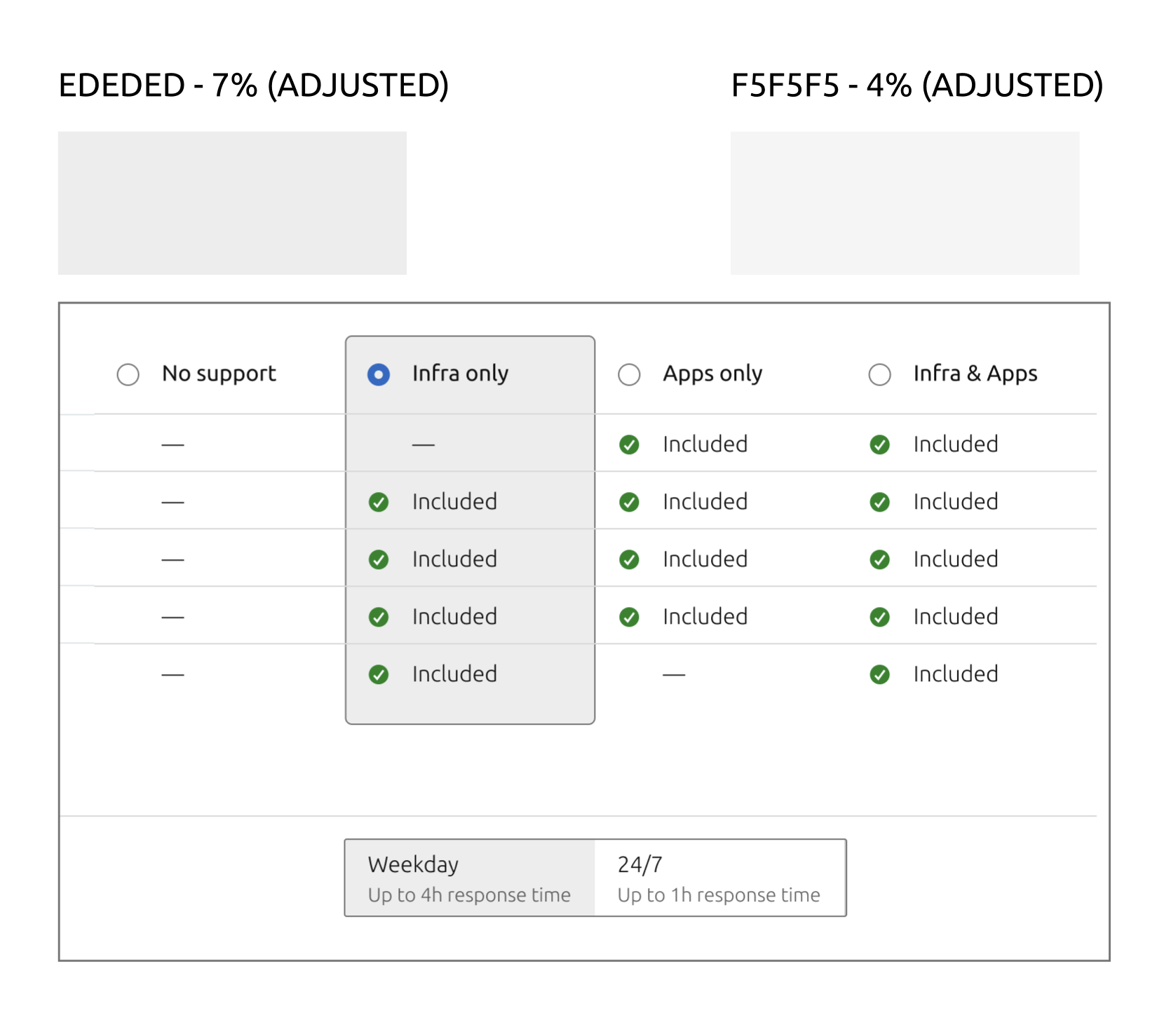1171x1036 pixels.
Task: Select the No support radio button
Action: 128,374
